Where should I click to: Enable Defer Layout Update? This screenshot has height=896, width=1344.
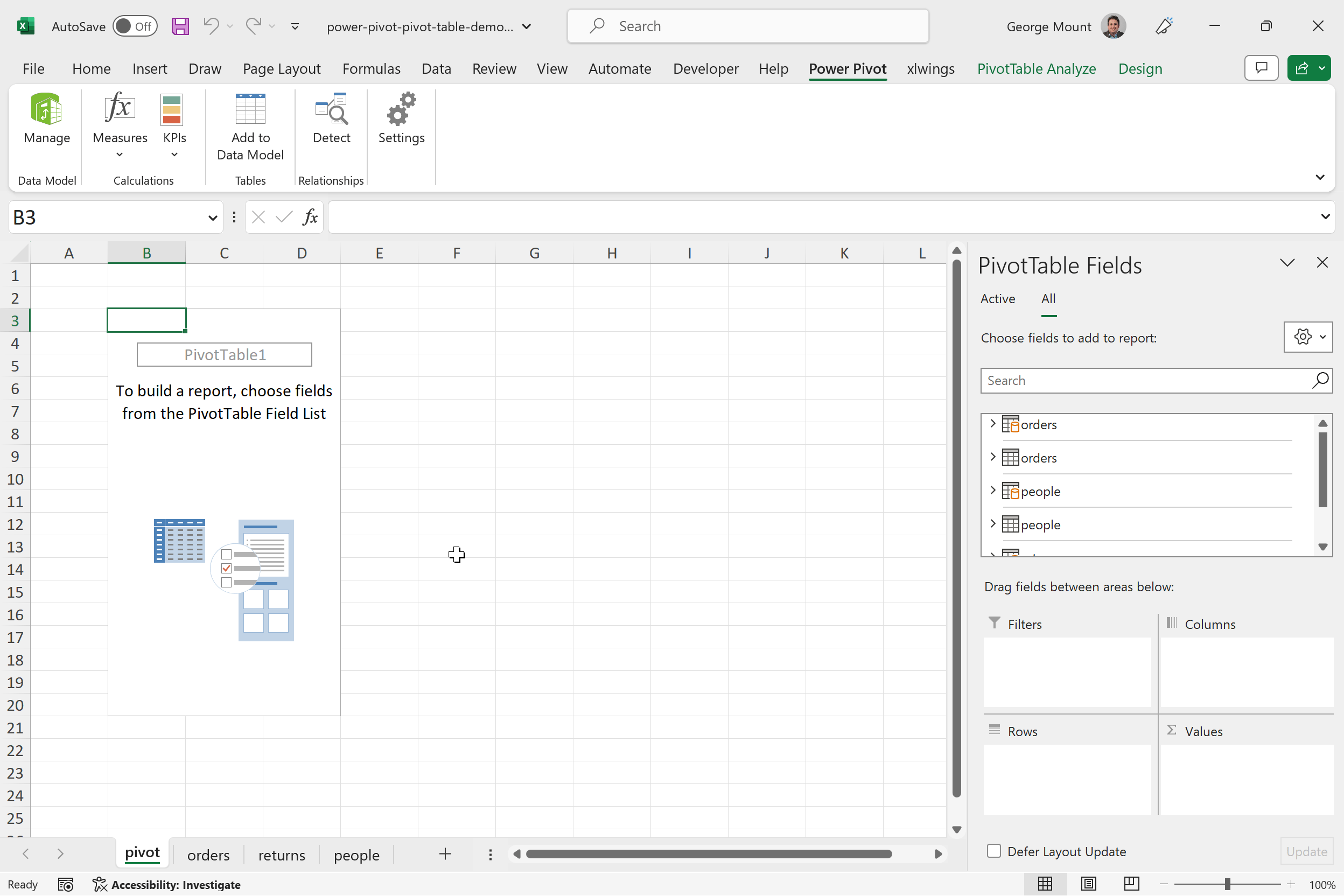[993, 851]
